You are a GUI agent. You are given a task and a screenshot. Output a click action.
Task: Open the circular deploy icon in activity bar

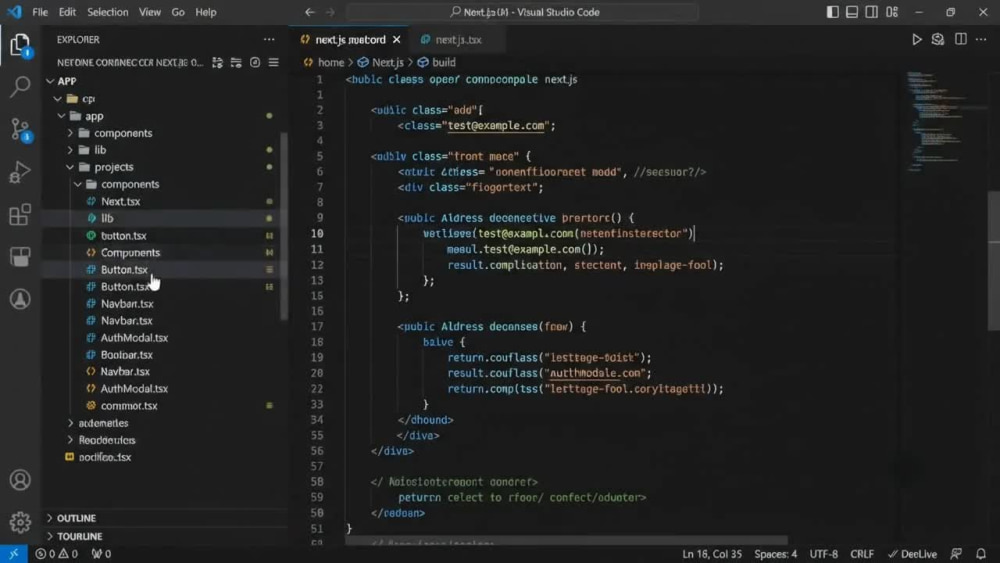click(x=20, y=299)
